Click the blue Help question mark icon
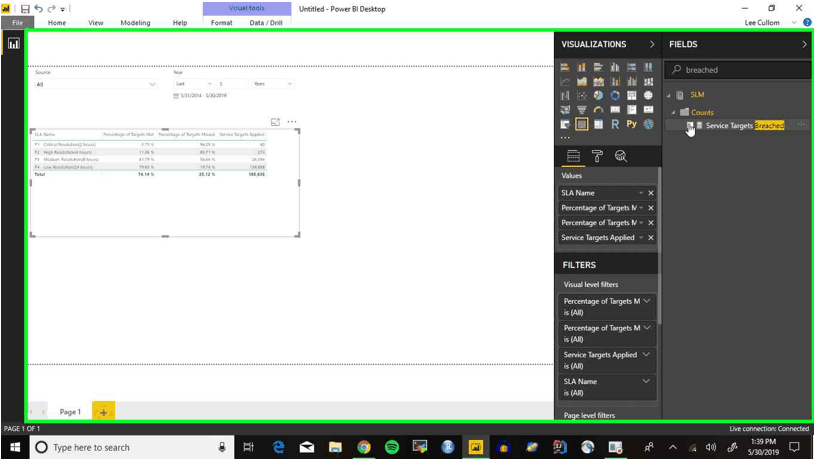The width and height of the screenshot is (818, 461). pos(808,22)
